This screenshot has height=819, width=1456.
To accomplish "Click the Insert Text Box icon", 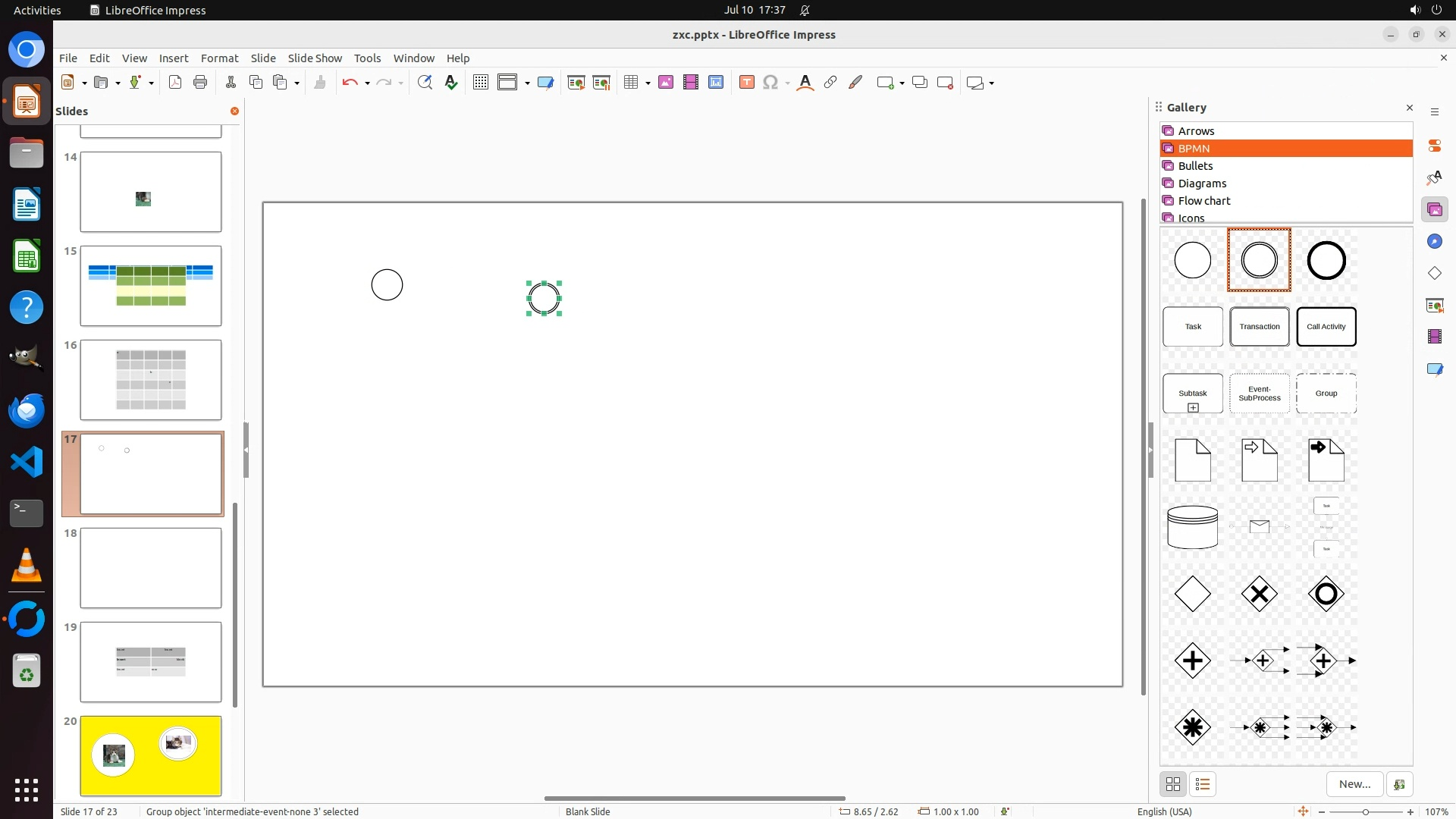I will tap(746, 83).
